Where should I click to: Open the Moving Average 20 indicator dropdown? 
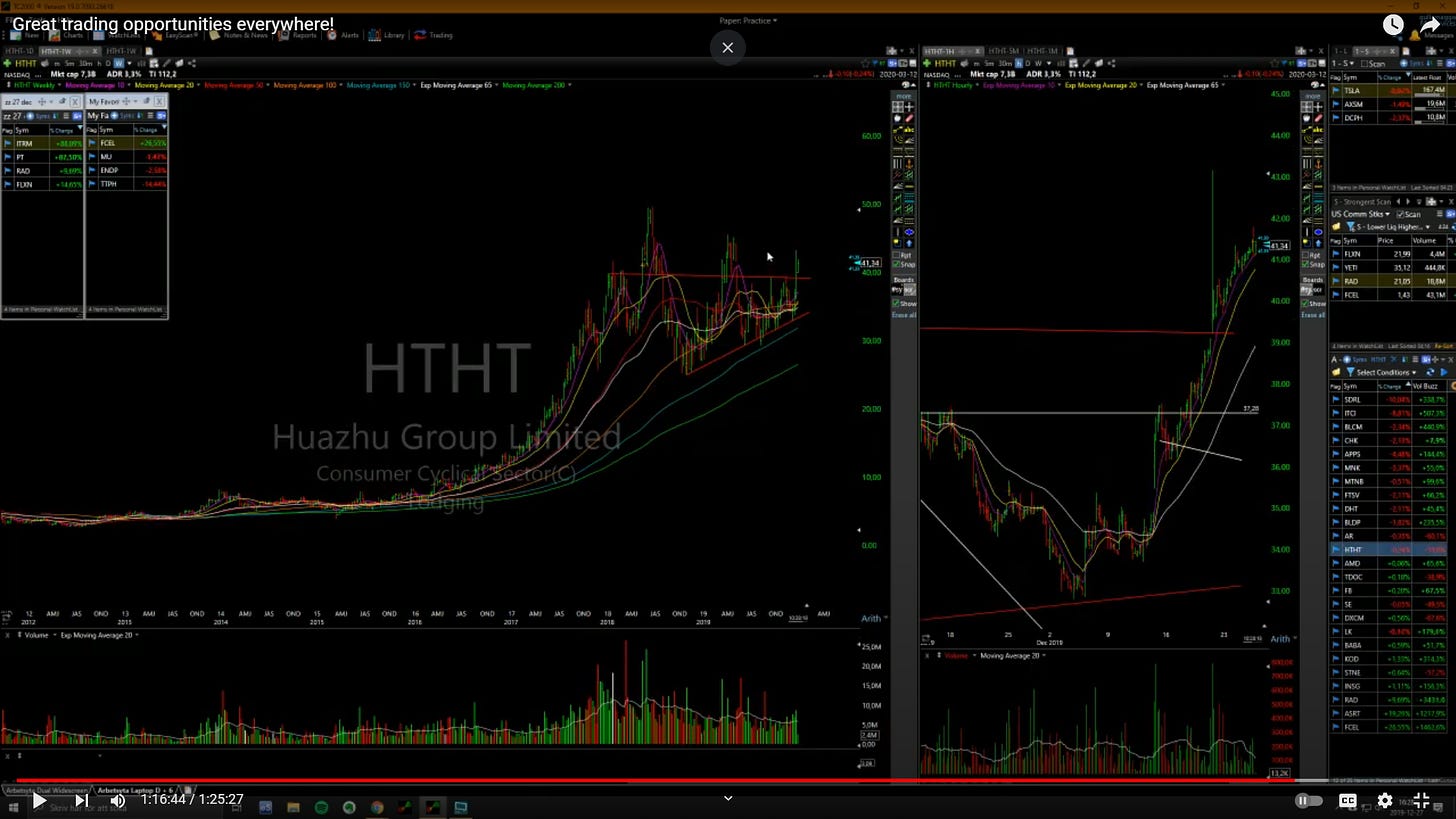167,85
